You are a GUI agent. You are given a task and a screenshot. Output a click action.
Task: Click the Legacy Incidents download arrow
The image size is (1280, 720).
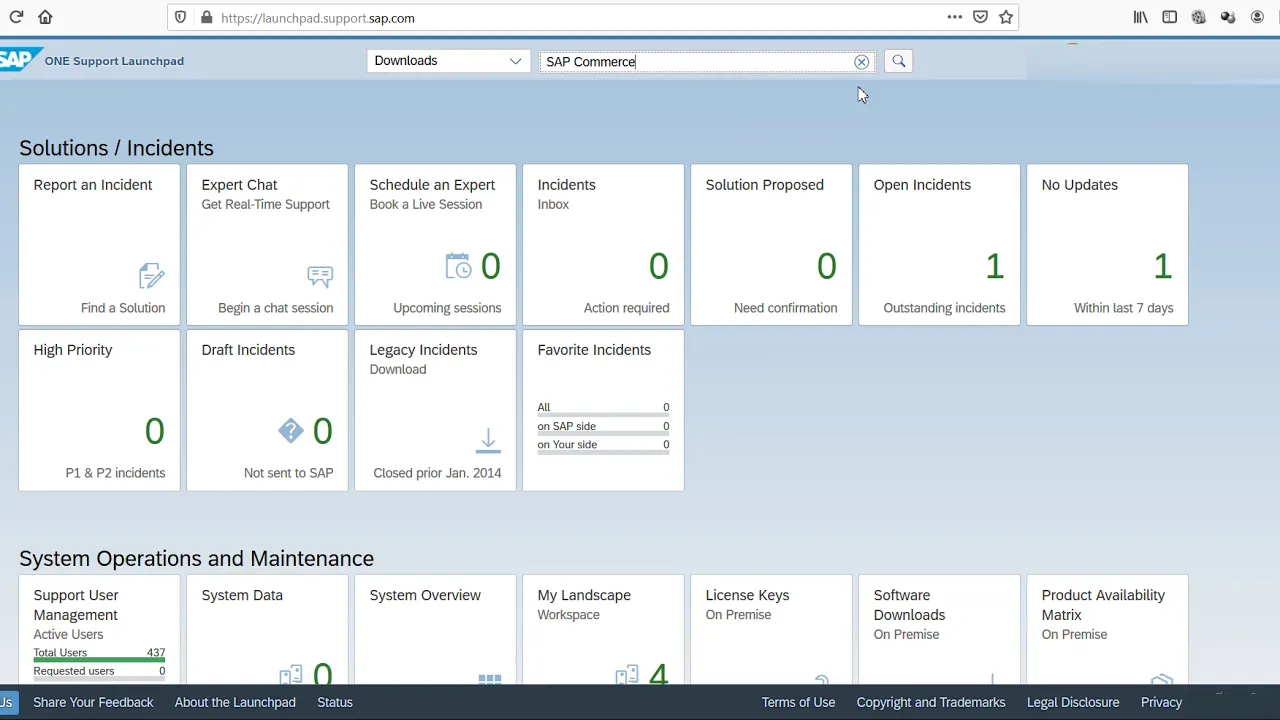click(x=488, y=441)
